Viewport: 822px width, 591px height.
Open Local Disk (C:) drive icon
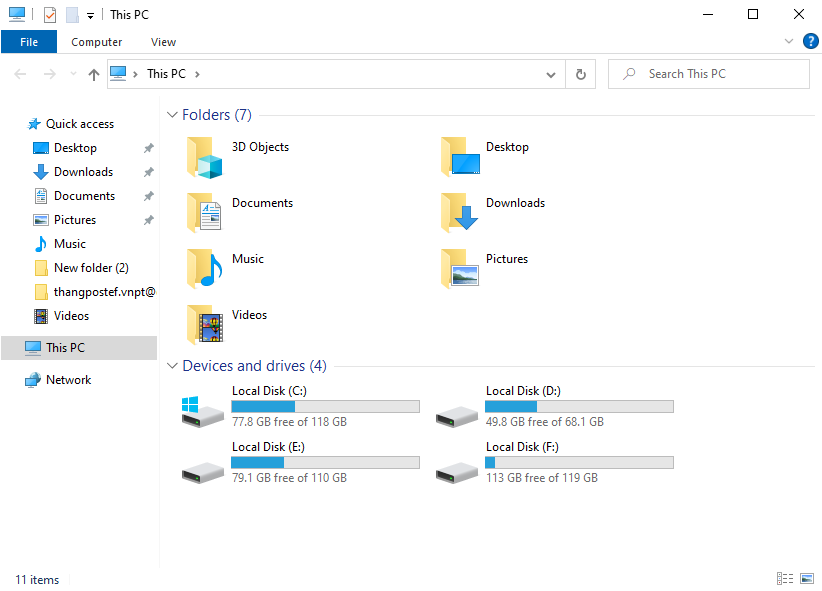(x=202, y=409)
